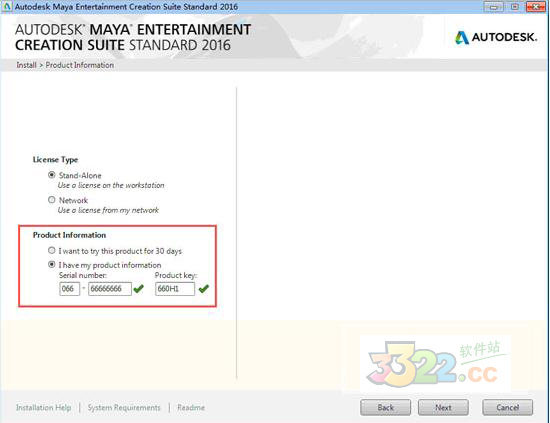The height and width of the screenshot is (423, 550).
Task: Click the serial number field 66666666
Action: click(x=110, y=289)
